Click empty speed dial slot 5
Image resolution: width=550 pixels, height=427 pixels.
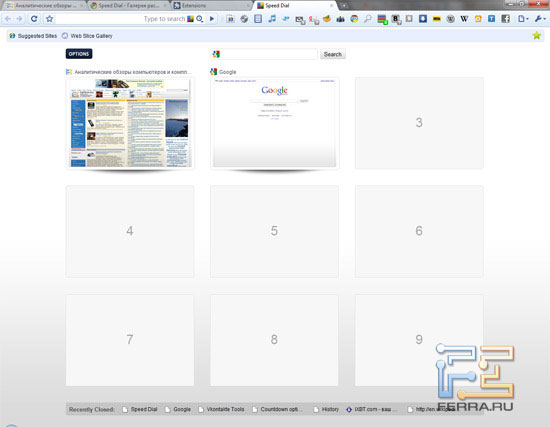tap(274, 231)
